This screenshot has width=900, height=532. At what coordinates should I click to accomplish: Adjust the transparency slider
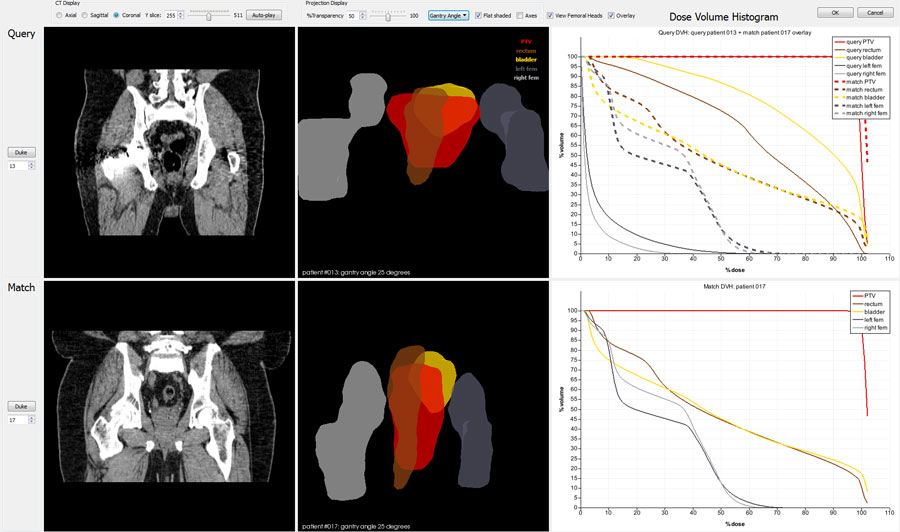[388, 16]
